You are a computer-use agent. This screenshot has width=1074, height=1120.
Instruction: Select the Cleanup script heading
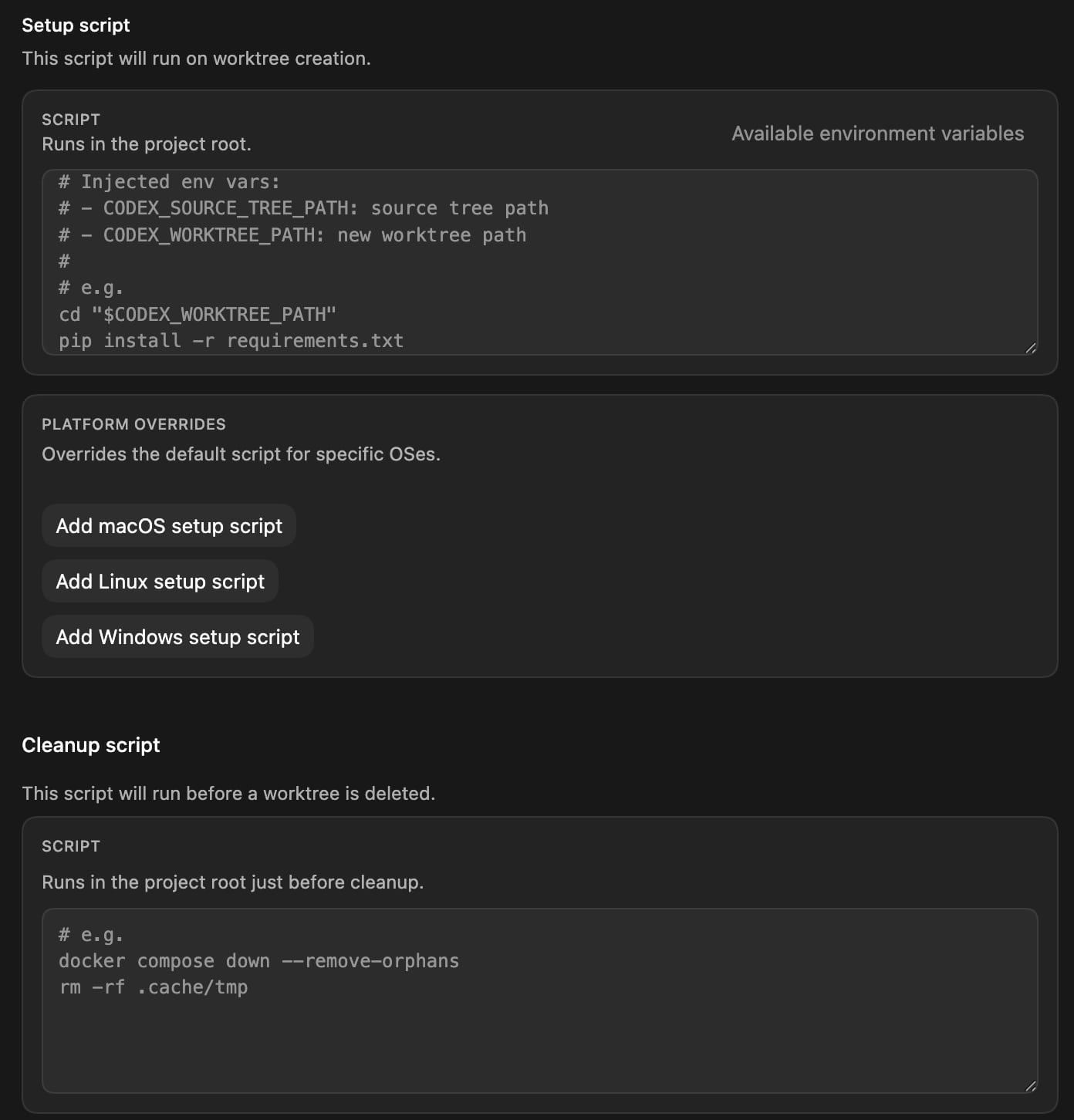[90, 744]
